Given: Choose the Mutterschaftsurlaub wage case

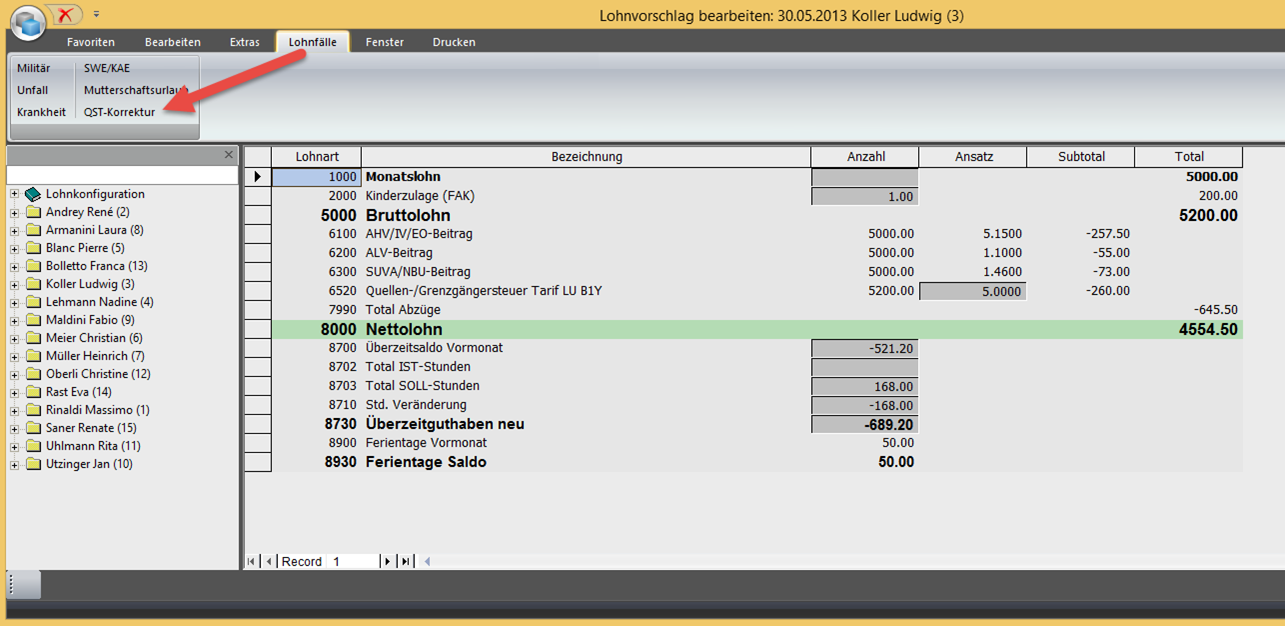Looking at the screenshot, I should tap(135, 90).
